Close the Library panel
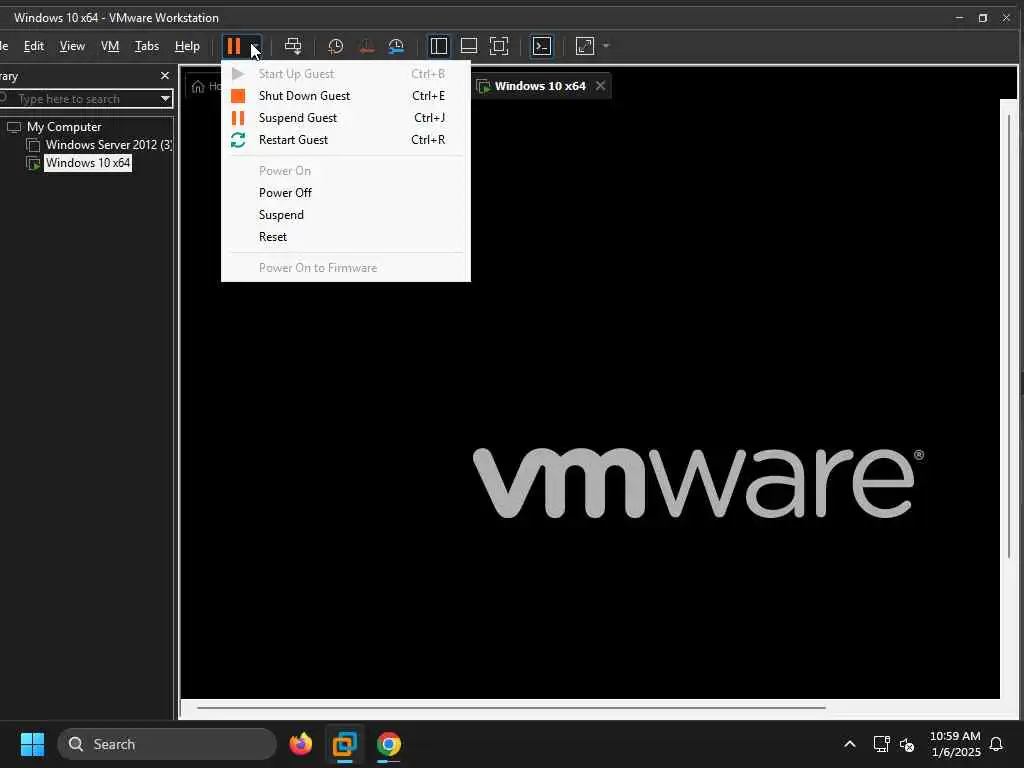Viewport: 1024px width, 768px height. pyautogui.click(x=165, y=76)
